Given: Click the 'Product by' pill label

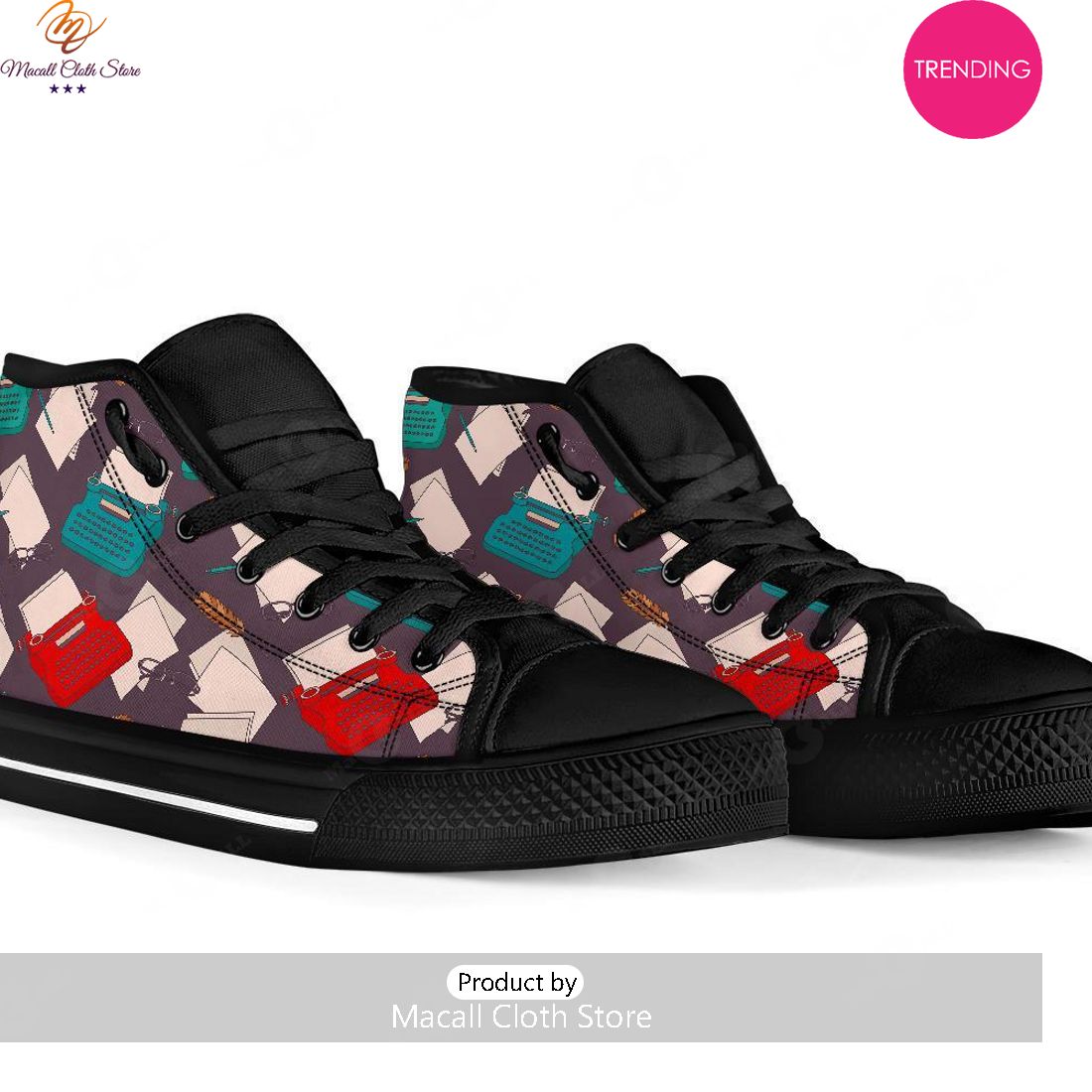Looking at the screenshot, I should click(x=516, y=982).
